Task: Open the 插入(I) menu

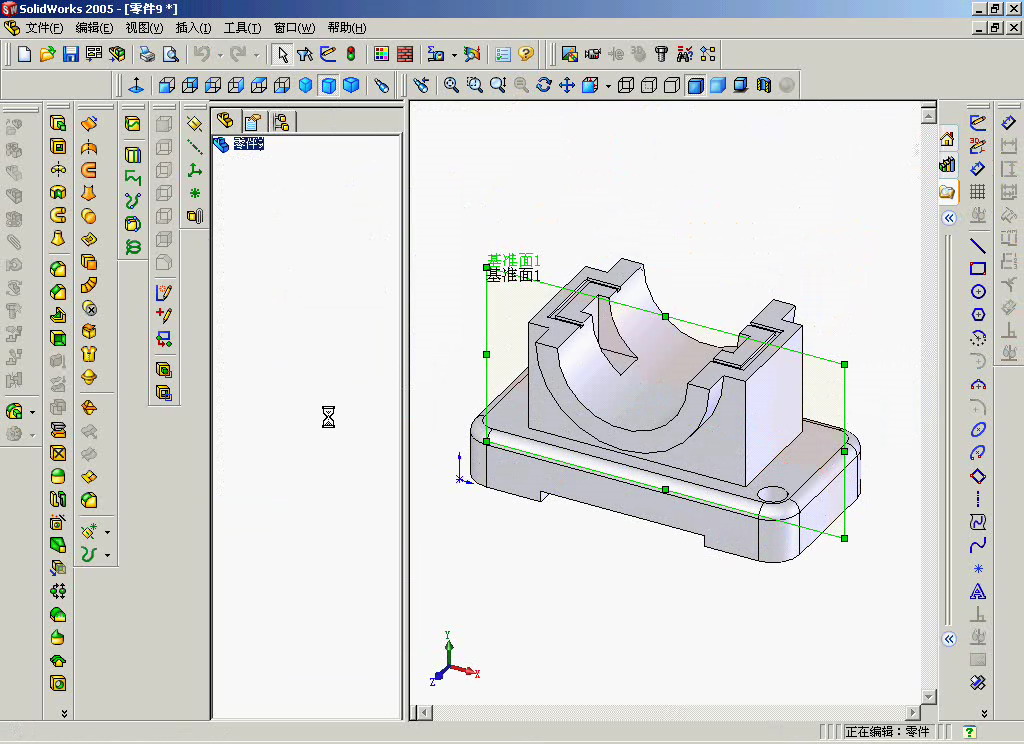Action: pos(193,27)
